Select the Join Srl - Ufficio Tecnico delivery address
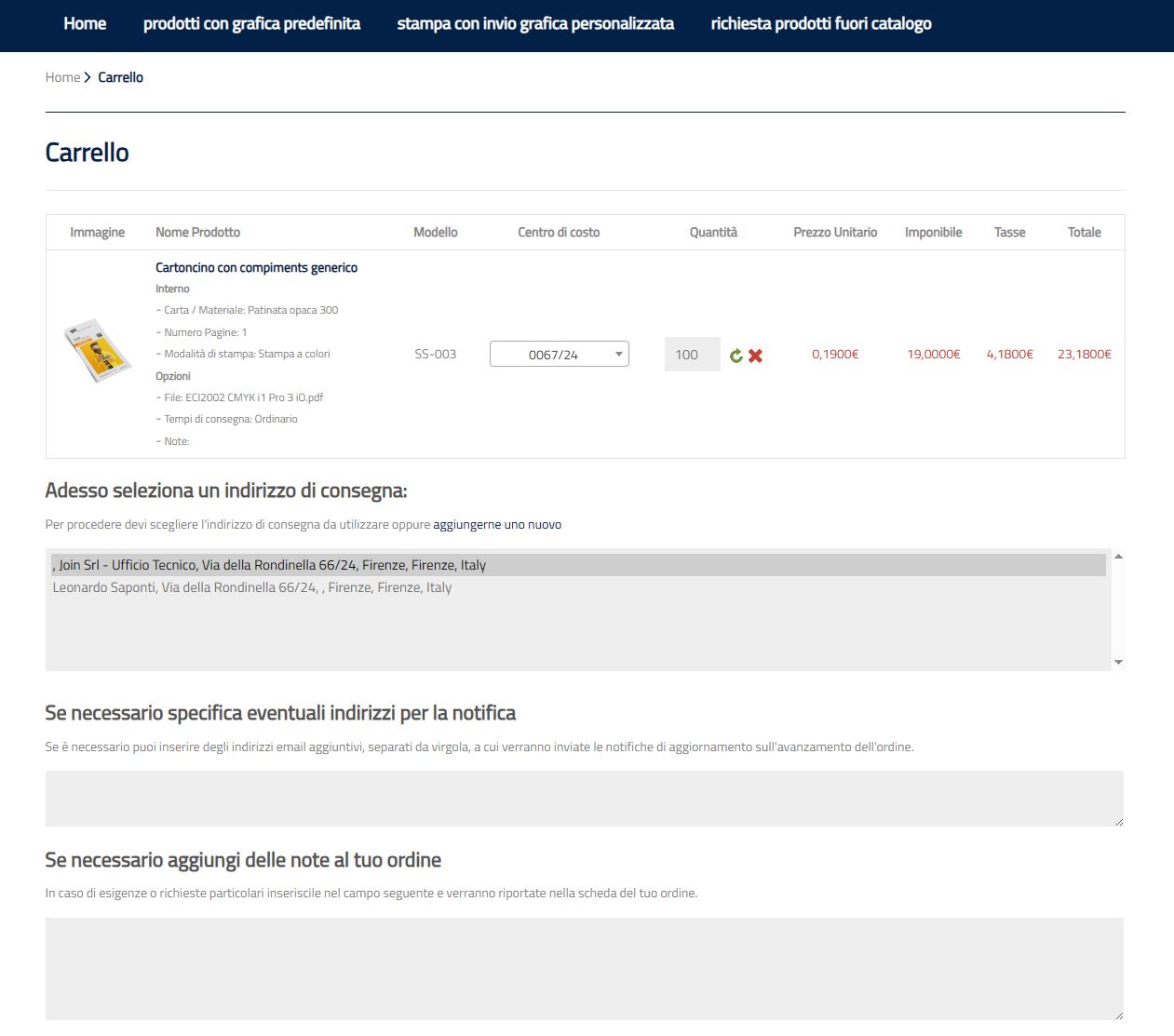1174x1036 pixels. pos(578,565)
